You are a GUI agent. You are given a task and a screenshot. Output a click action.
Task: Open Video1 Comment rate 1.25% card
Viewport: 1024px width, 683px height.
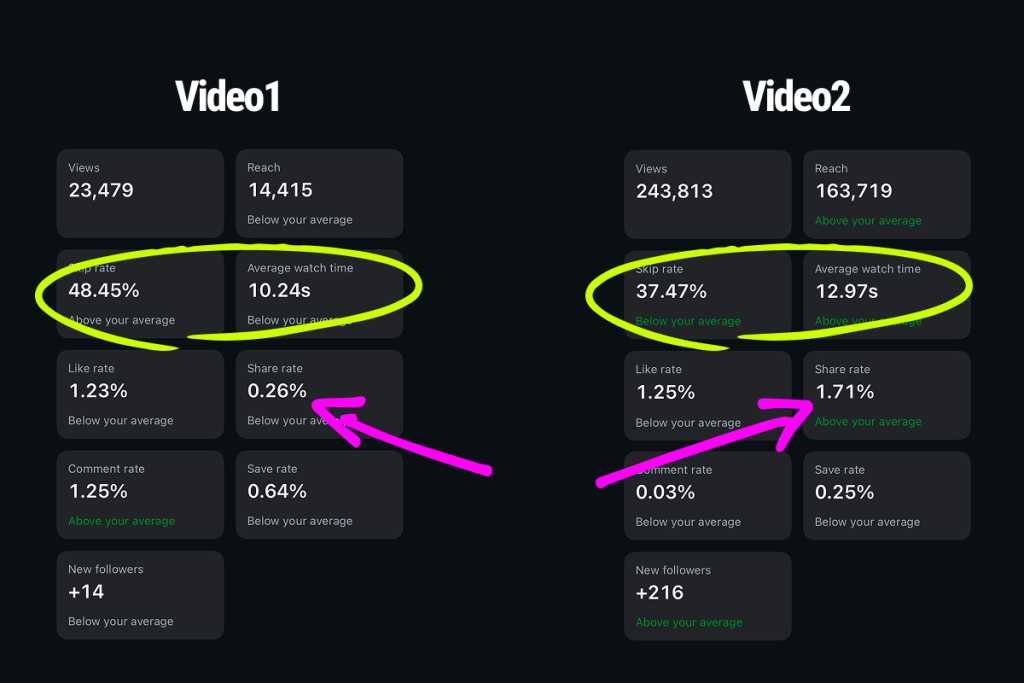pyautogui.click(x=140, y=495)
